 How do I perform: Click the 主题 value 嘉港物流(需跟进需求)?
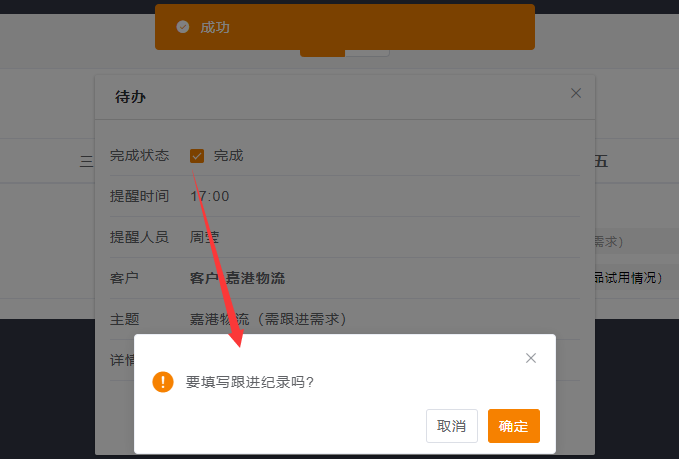(x=268, y=319)
